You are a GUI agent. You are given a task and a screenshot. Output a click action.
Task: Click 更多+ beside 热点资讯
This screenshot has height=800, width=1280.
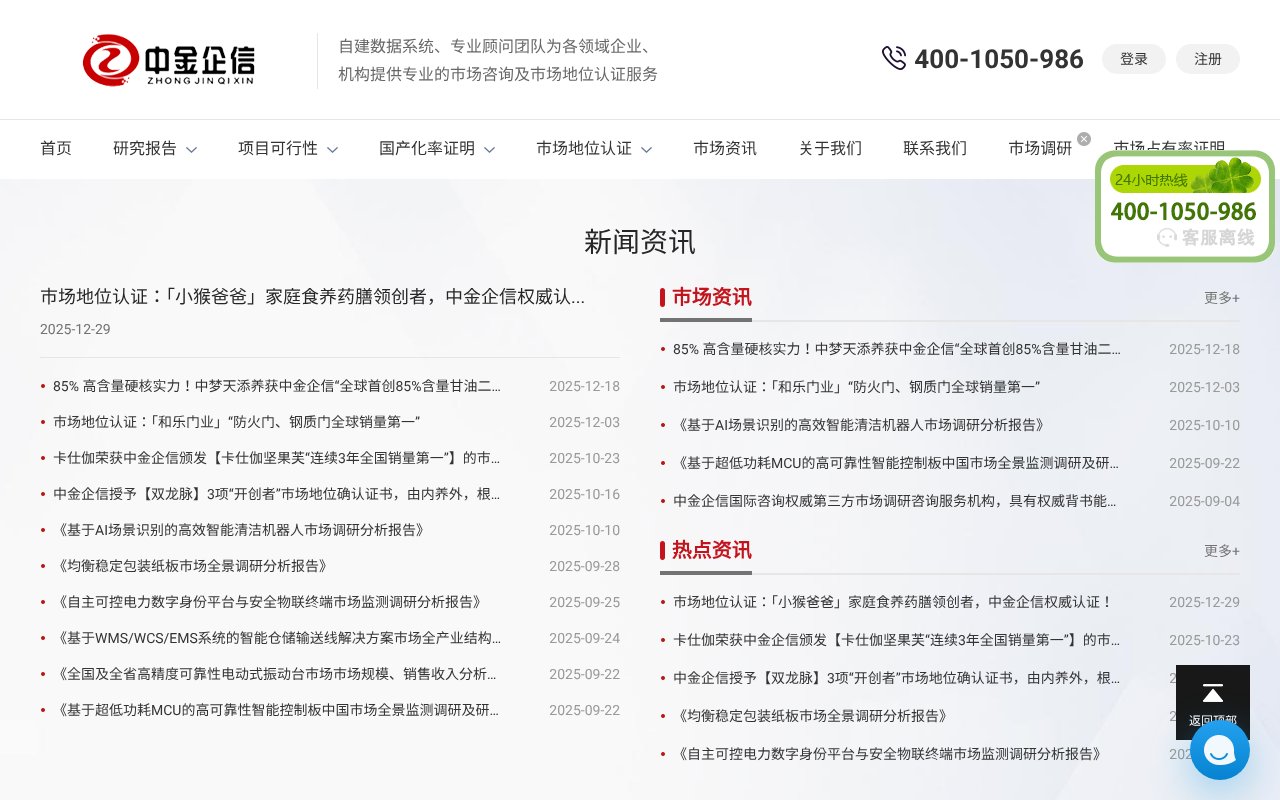[1221, 550]
